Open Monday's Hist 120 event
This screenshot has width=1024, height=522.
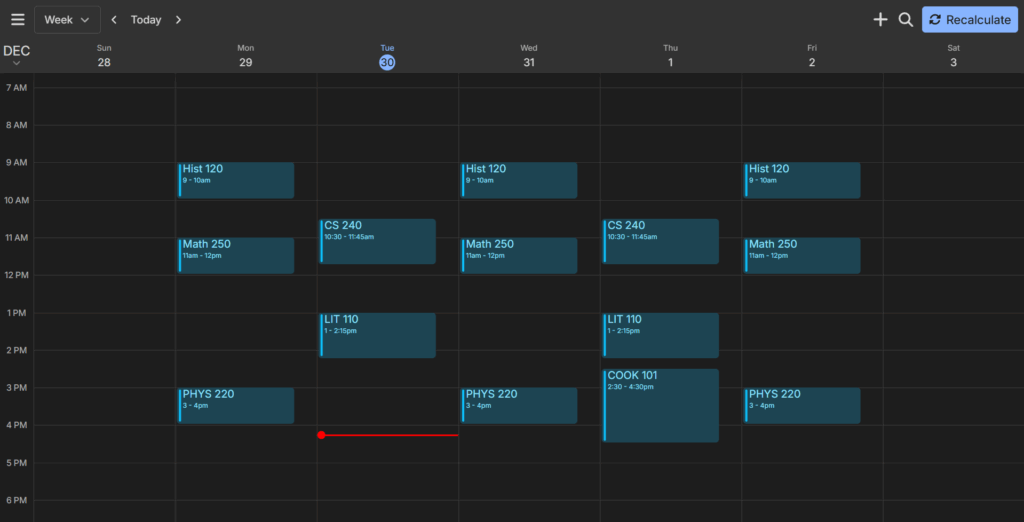[236, 180]
